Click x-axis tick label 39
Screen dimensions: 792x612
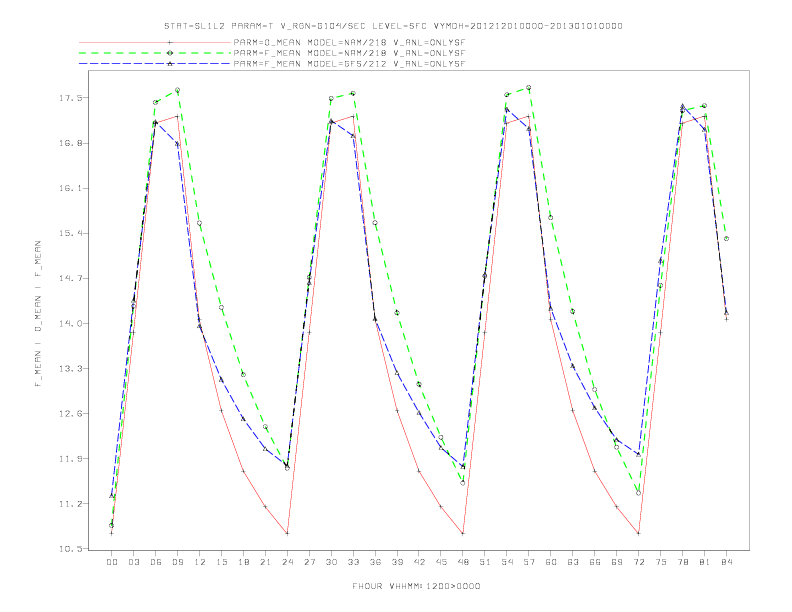coord(397,562)
